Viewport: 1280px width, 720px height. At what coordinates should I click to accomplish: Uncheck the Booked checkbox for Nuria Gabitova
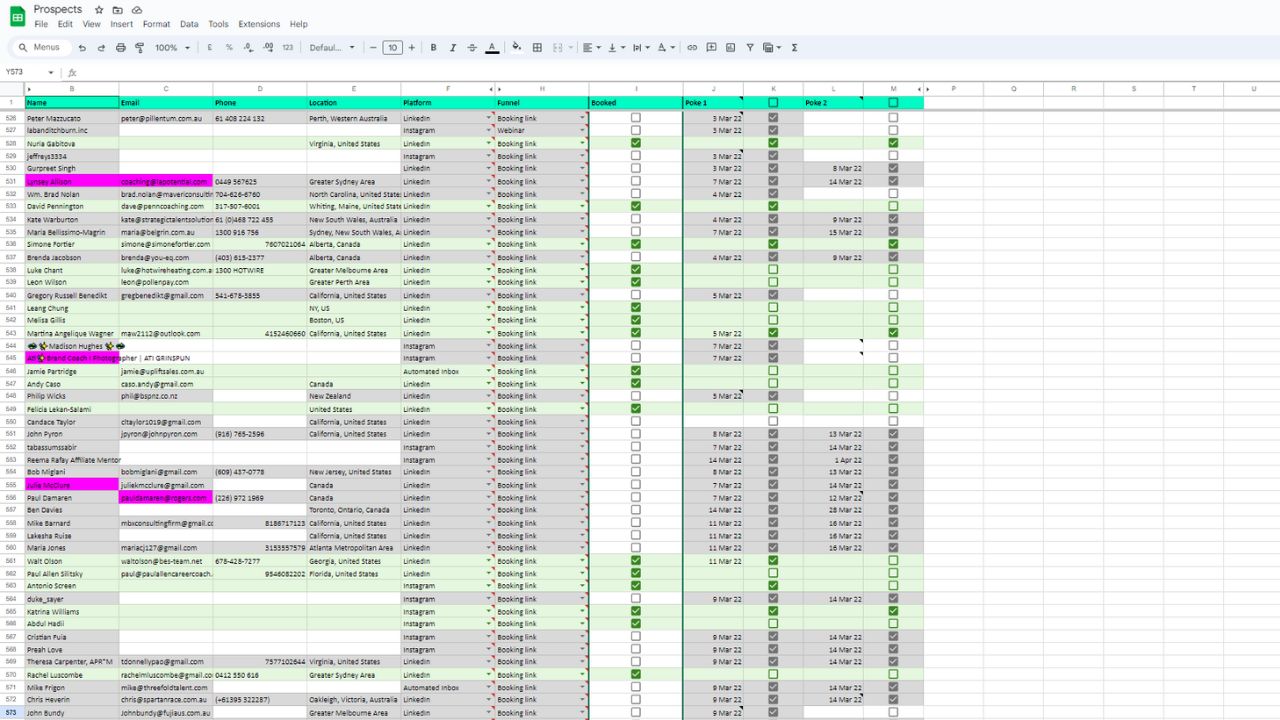(636, 143)
